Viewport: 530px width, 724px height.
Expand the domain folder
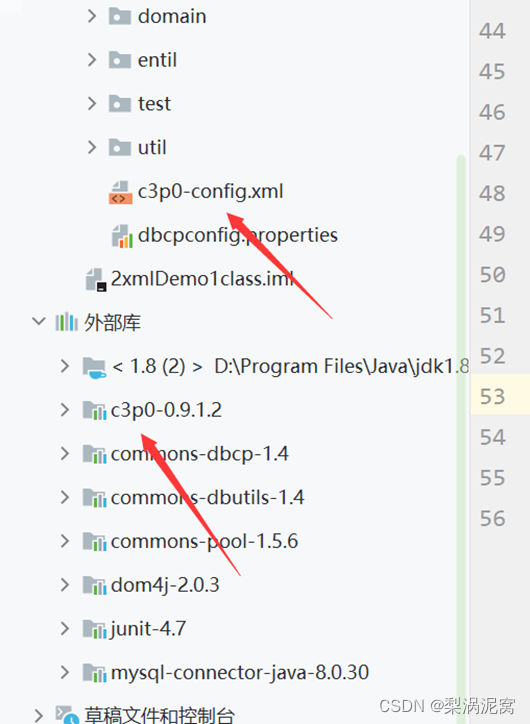click(92, 16)
